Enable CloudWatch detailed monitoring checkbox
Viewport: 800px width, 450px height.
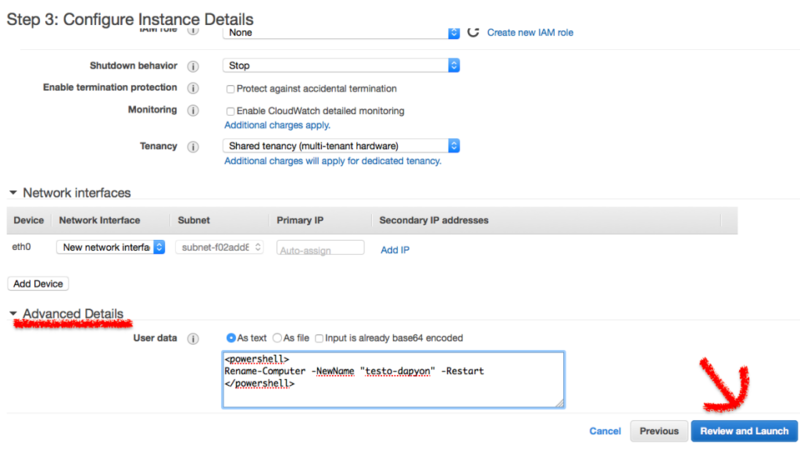click(231, 111)
